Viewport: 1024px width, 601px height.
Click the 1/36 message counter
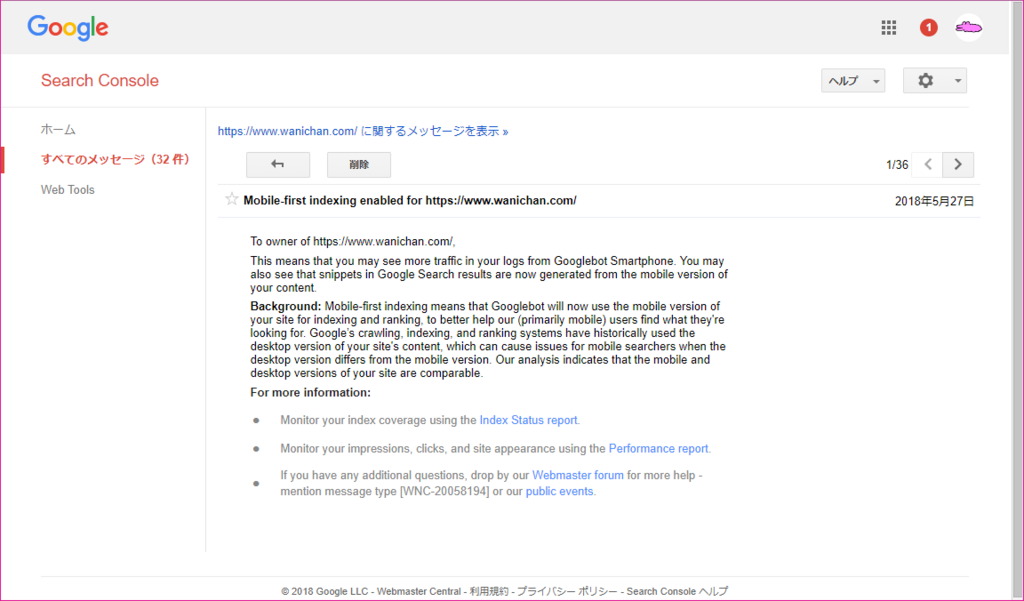point(897,165)
